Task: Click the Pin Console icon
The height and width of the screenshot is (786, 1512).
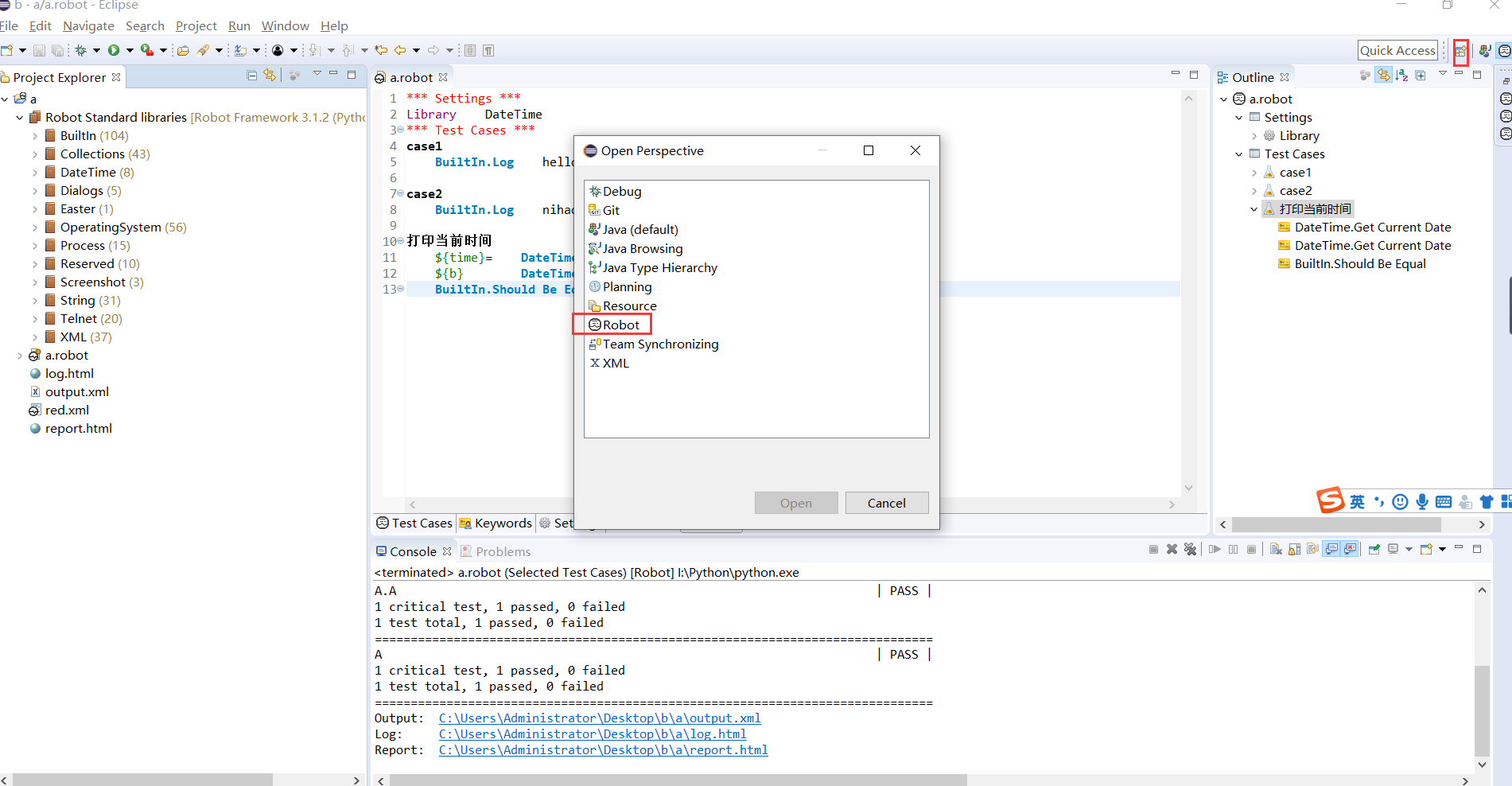Action: (1374, 549)
